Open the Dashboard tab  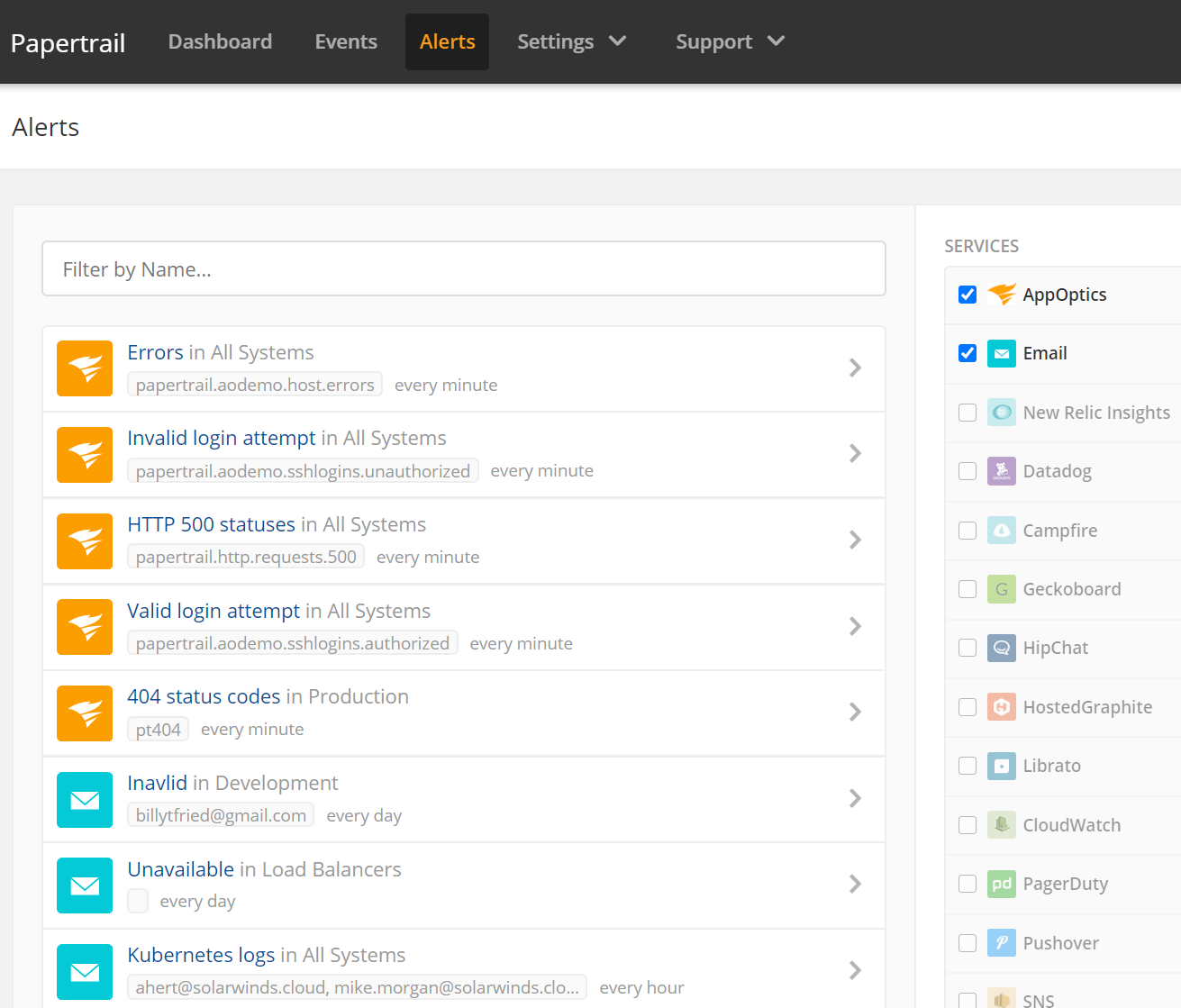(x=220, y=41)
